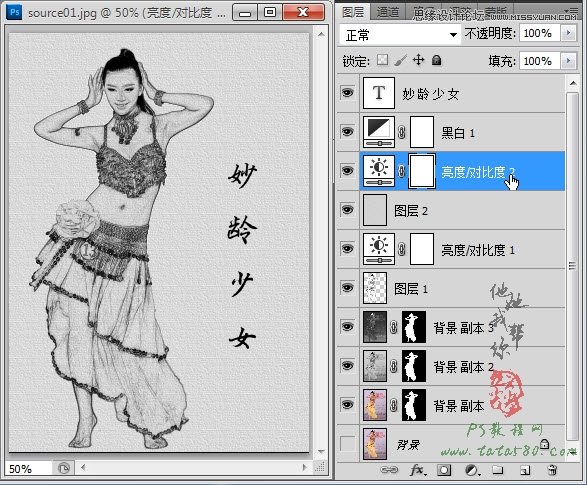Click mask thumbnail of 亮度/对比度 2 layer
The width and height of the screenshot is (587, 485).
click(x=422, y=171)
